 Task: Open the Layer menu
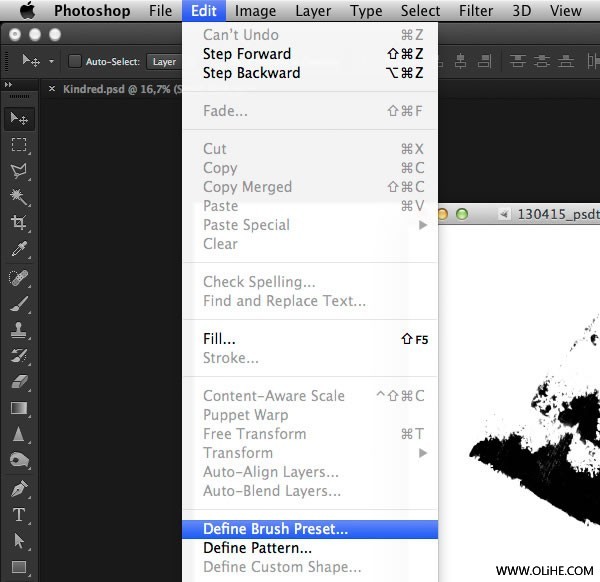tap(313, 11)
